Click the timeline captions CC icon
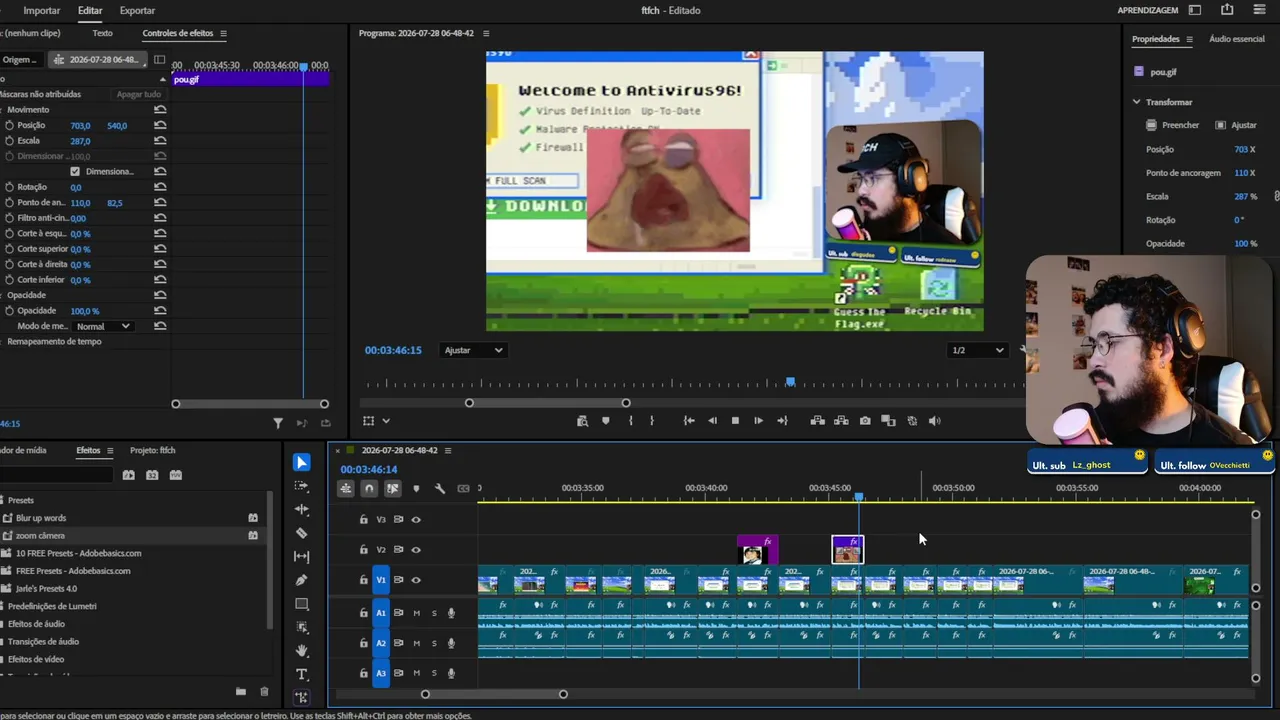The image size is (1280, 720). (463, 489)
